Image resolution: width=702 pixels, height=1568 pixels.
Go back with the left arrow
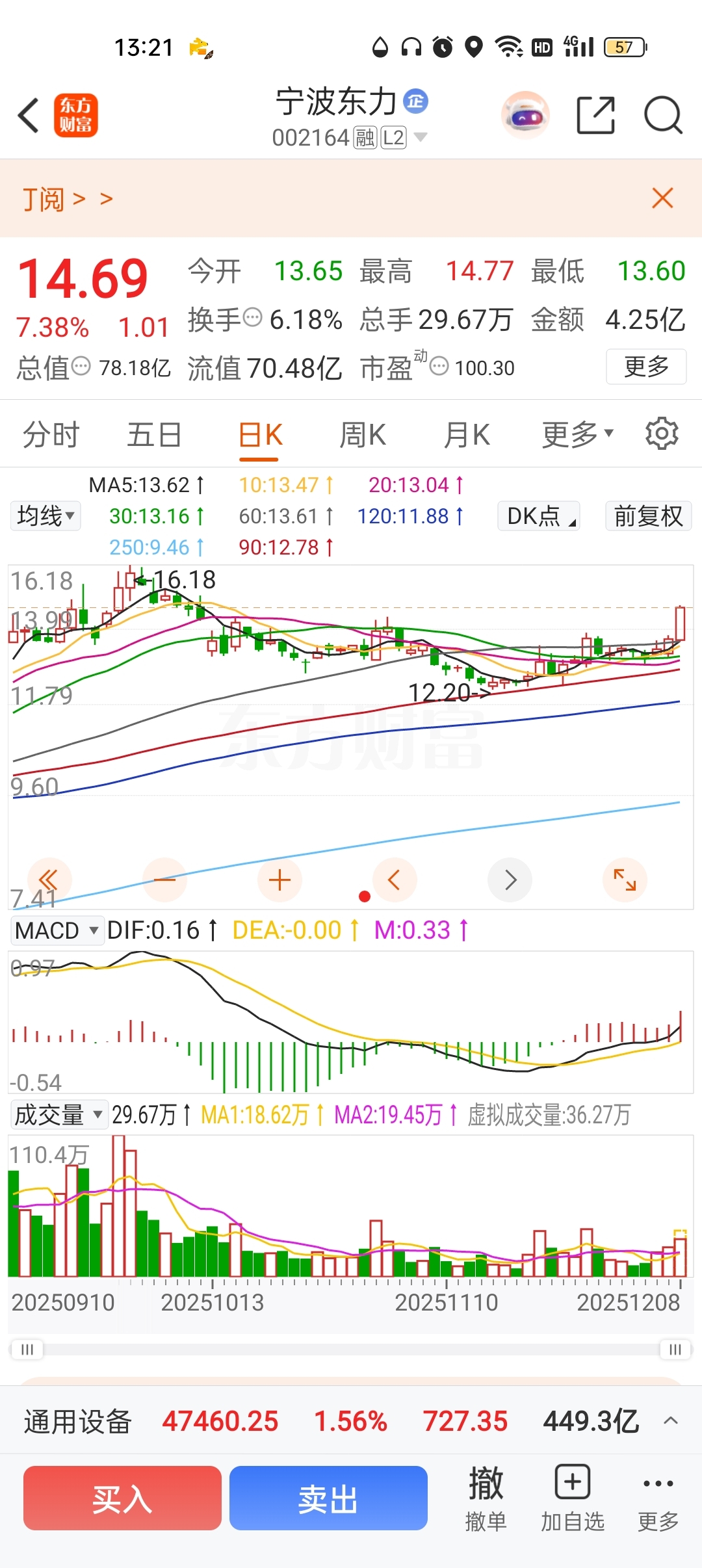28,116
